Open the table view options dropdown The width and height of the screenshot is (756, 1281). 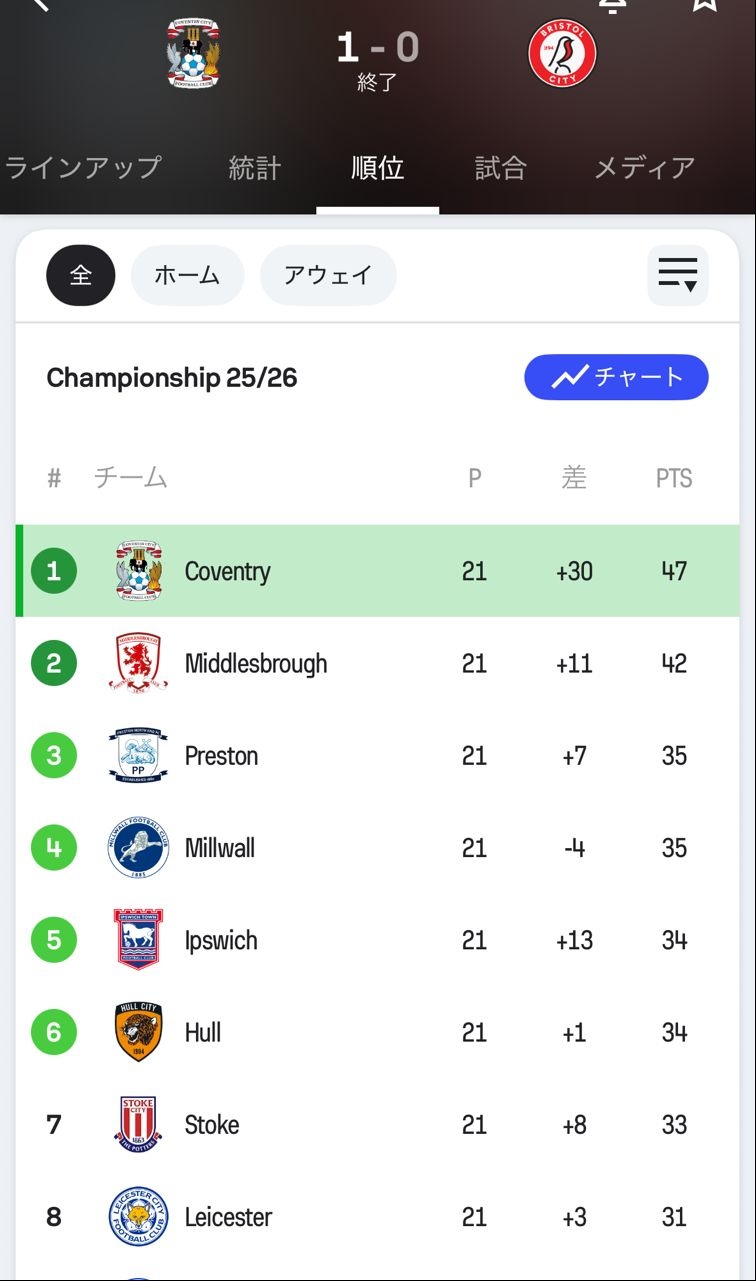pyautogui.click(x=677, y=275)
